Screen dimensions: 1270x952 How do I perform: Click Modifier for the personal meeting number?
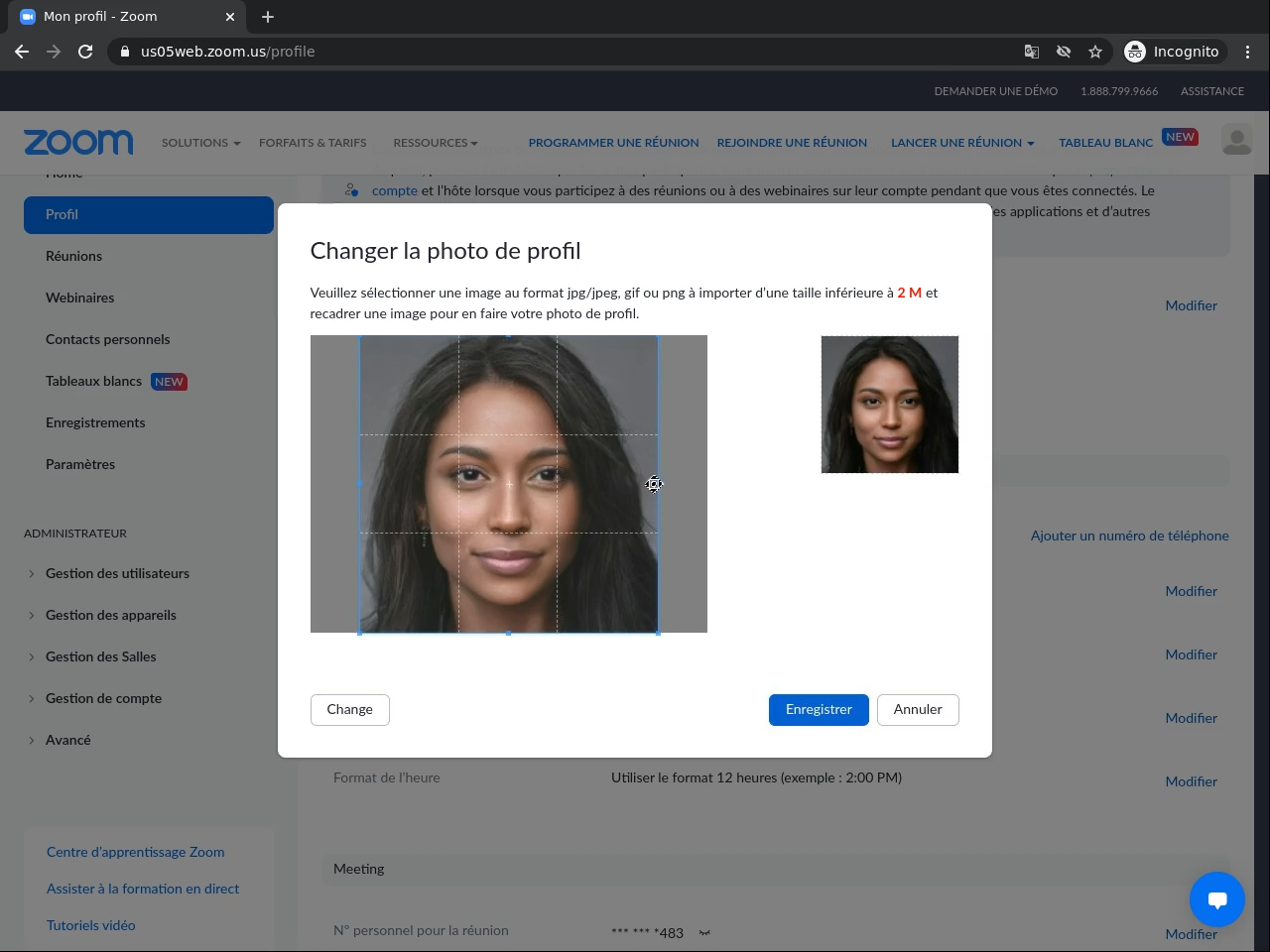1191,934
